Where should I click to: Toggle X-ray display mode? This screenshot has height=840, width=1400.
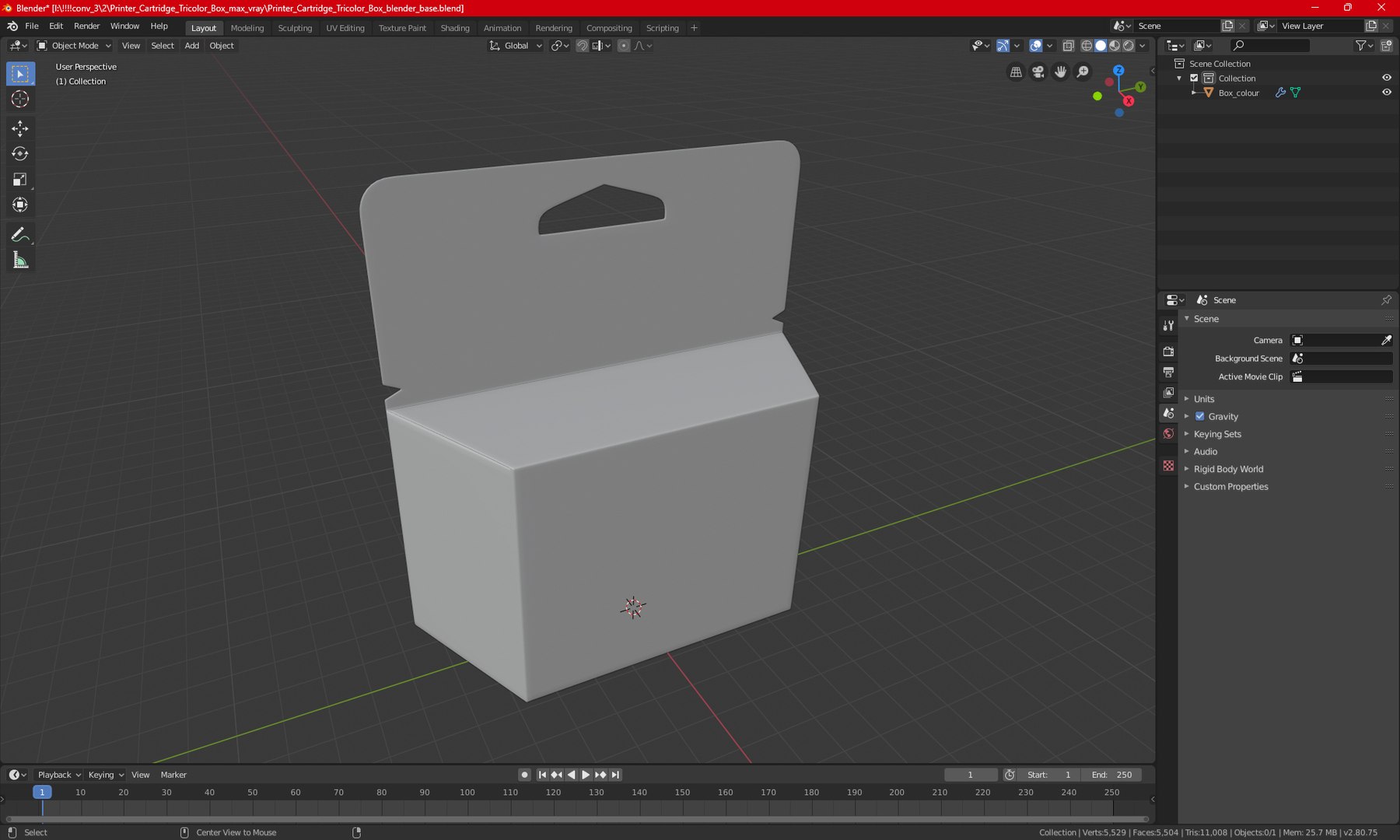point(1069,46)
